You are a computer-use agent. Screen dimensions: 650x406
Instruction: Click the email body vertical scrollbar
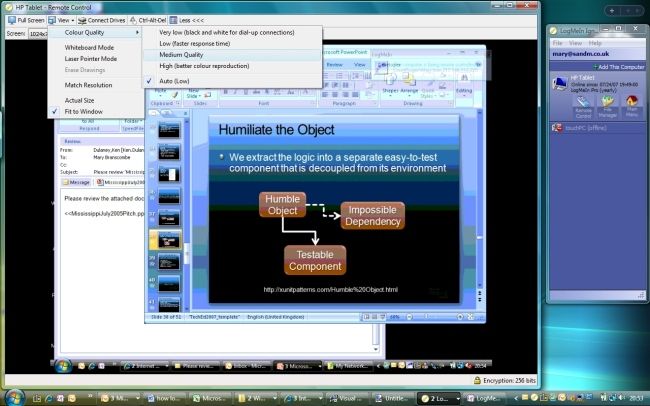376,336
